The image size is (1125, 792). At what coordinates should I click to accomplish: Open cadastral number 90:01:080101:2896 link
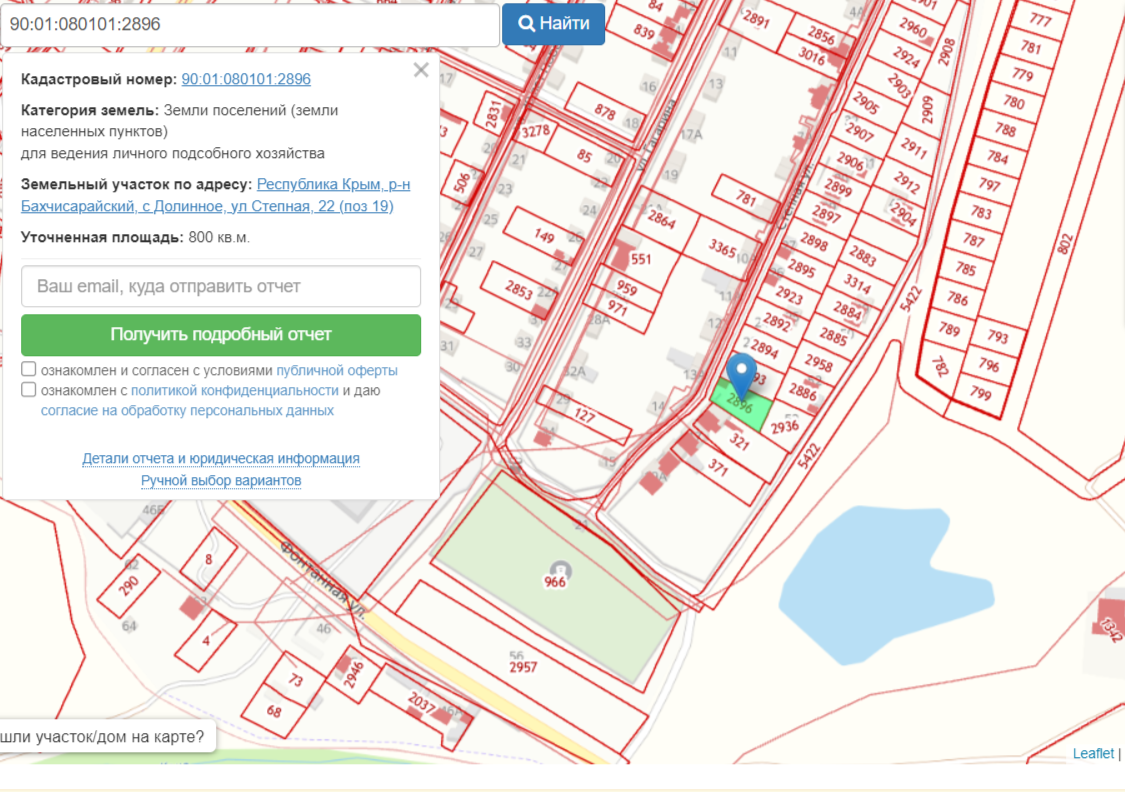pyautogui.click(x=246, y=79)
